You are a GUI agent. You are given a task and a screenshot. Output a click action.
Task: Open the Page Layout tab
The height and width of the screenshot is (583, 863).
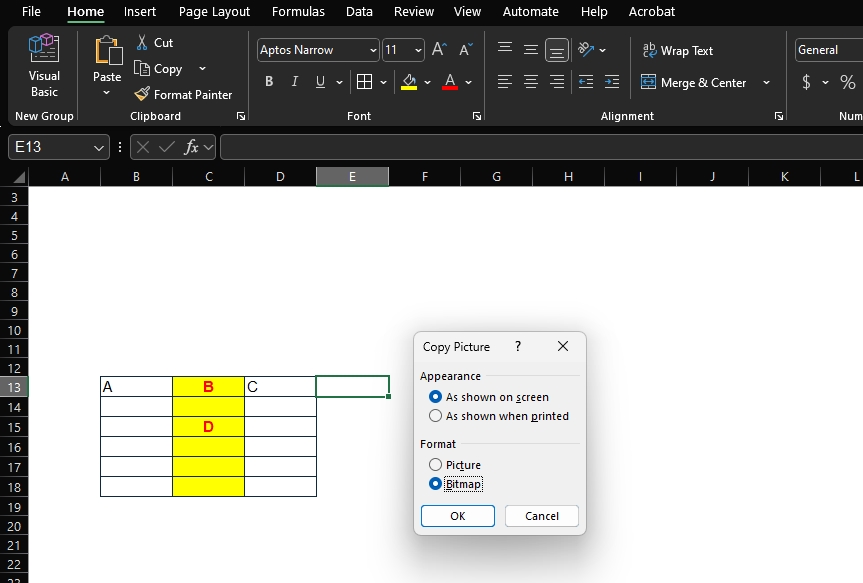(214, 12)
